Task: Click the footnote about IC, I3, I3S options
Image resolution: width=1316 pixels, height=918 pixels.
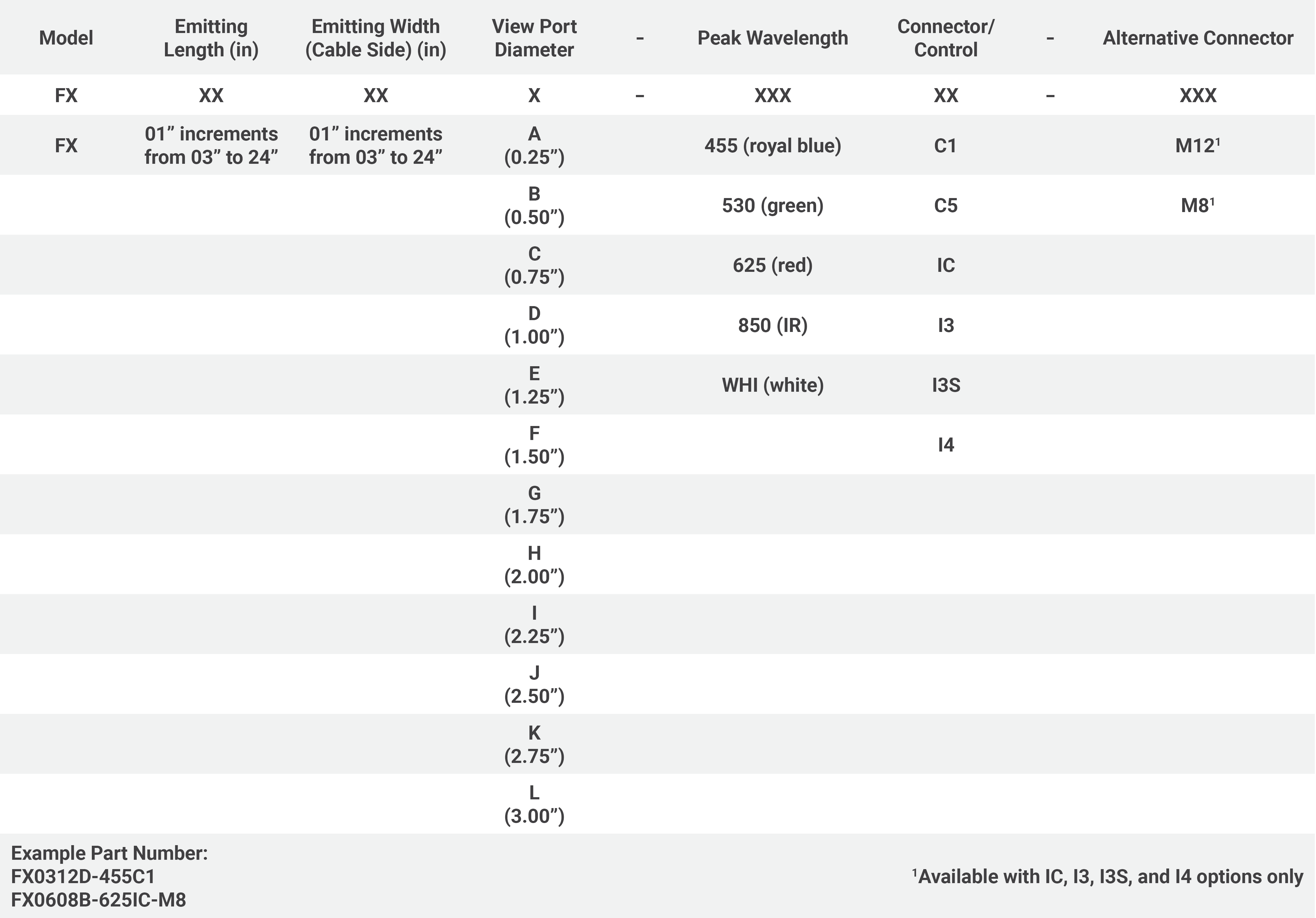Action: coord(1107,877)
